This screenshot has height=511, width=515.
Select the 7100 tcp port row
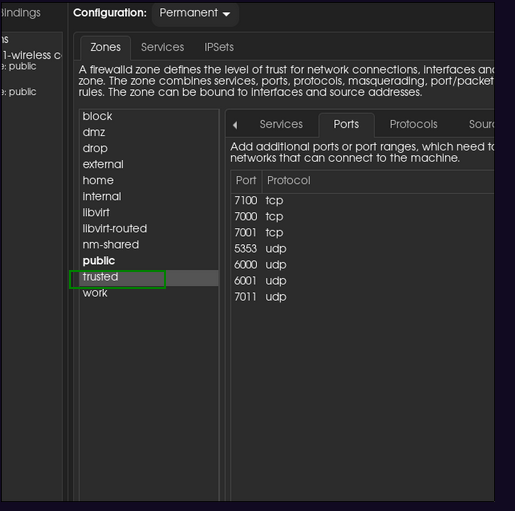pos(362,201)
